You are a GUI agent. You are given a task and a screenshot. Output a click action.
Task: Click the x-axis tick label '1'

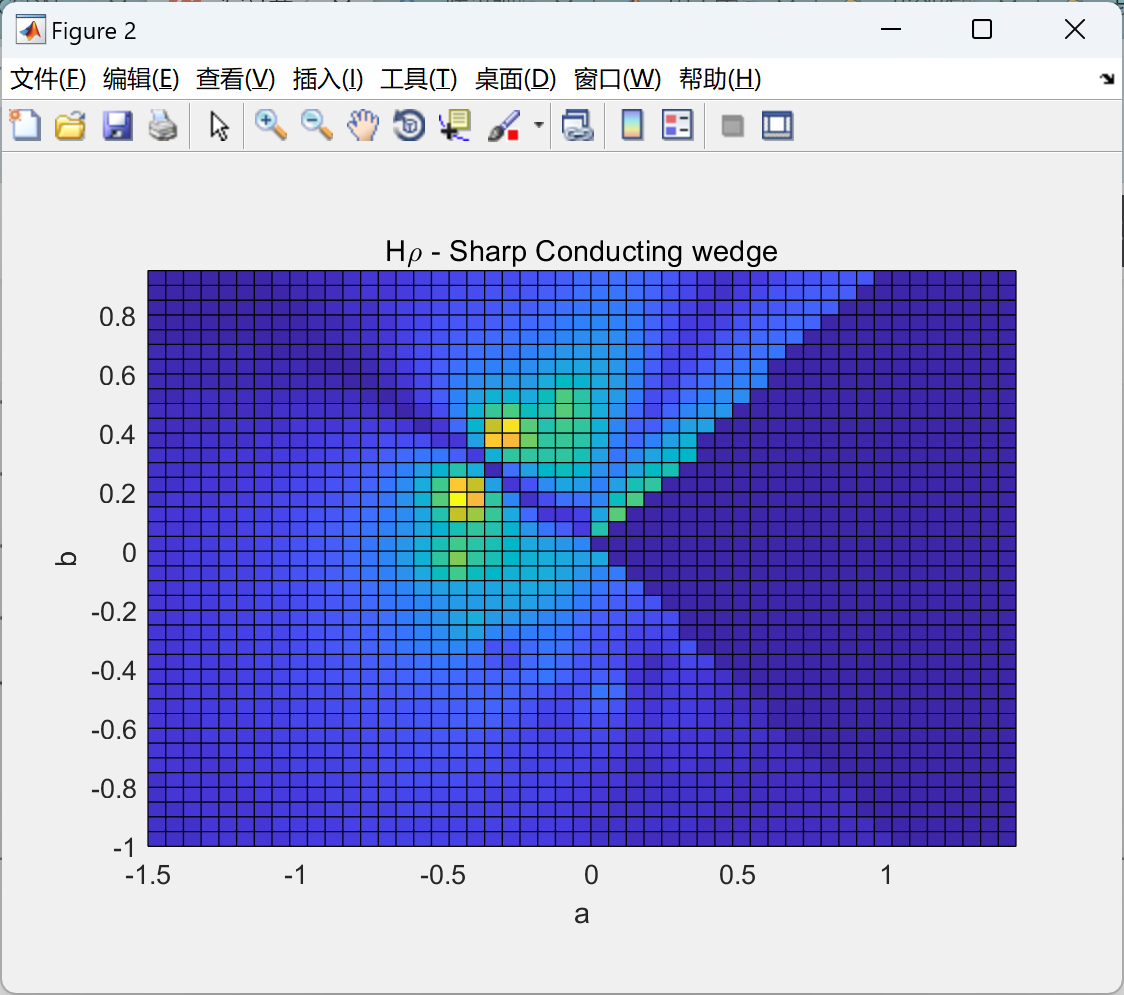886,875
